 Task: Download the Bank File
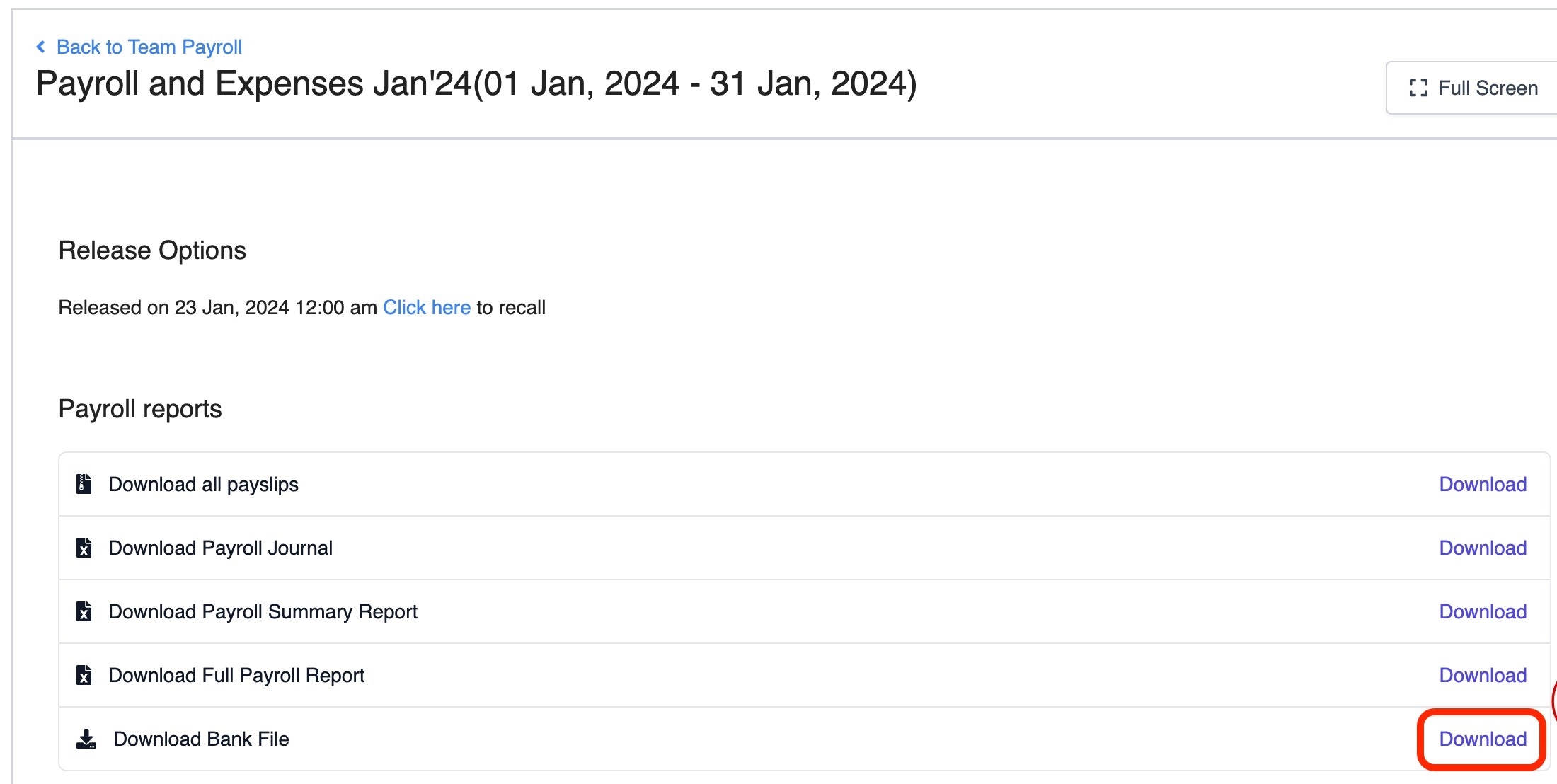[1483, 739]
